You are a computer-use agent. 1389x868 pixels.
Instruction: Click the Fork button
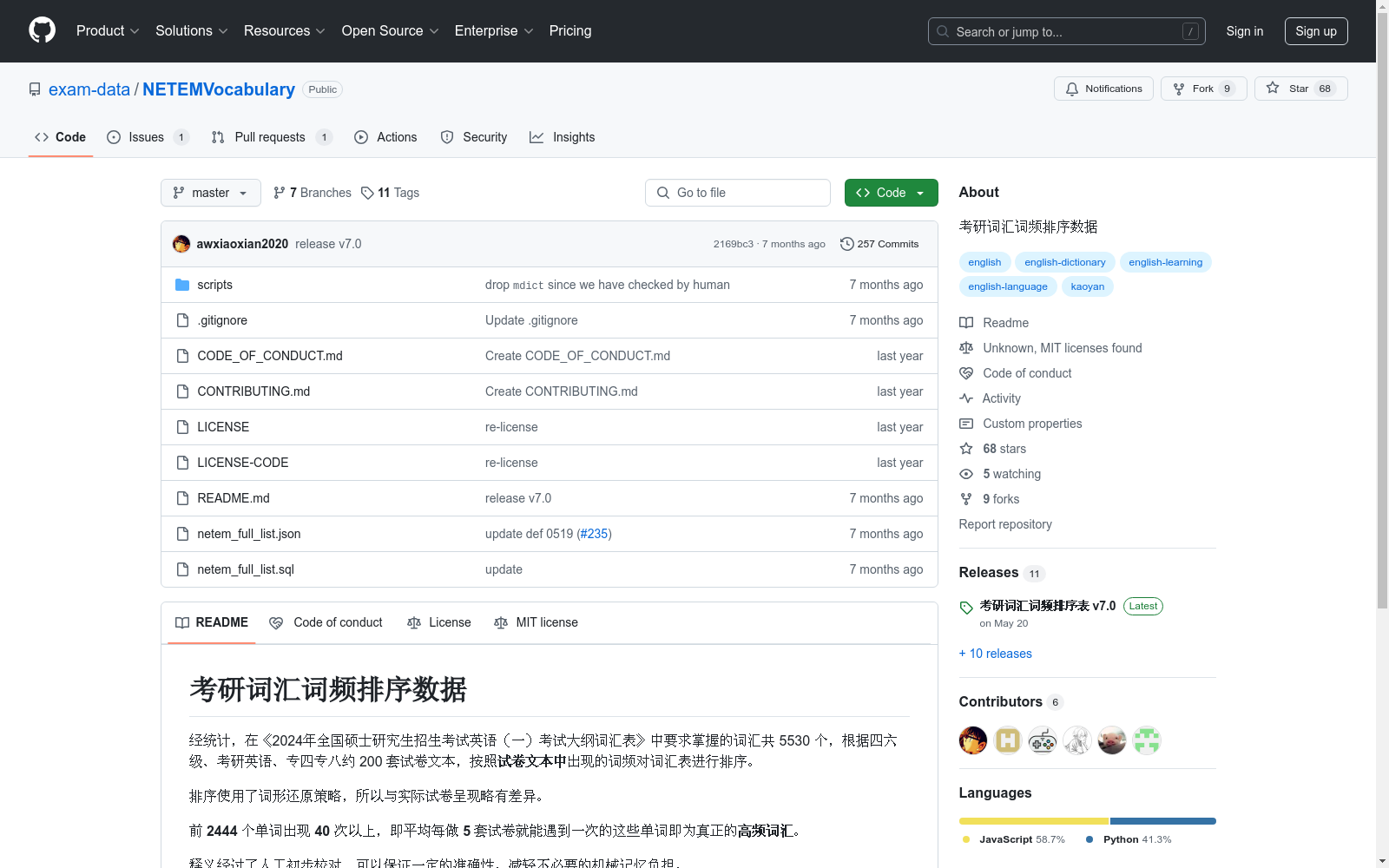pyautogui.click(x=1203, y=89)
